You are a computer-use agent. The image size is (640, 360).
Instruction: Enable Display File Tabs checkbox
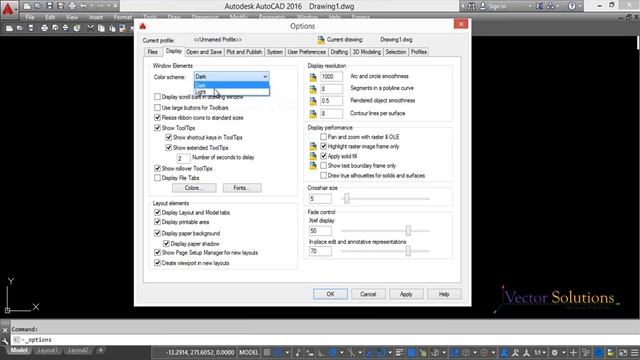pyautogui.click(x=157, y=178)
